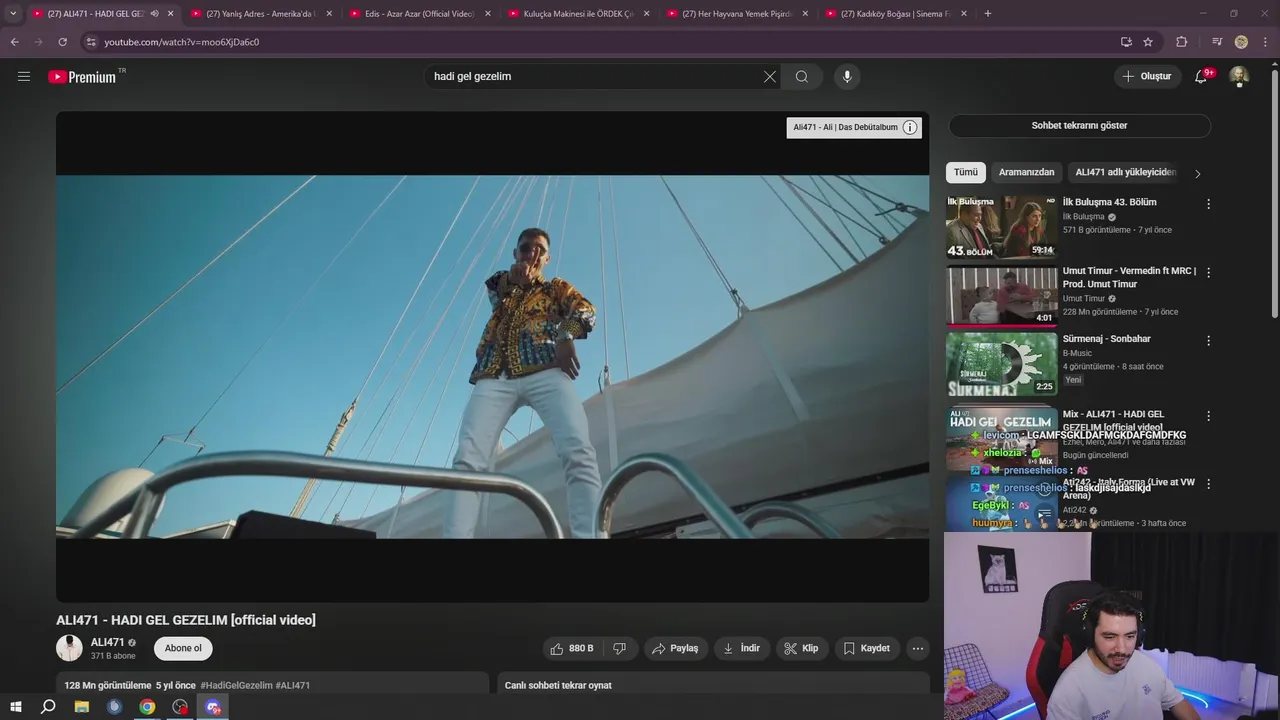Open ALI471 channel name link
The height and width of the screenshot is (720, 1280).
point(108,642)
